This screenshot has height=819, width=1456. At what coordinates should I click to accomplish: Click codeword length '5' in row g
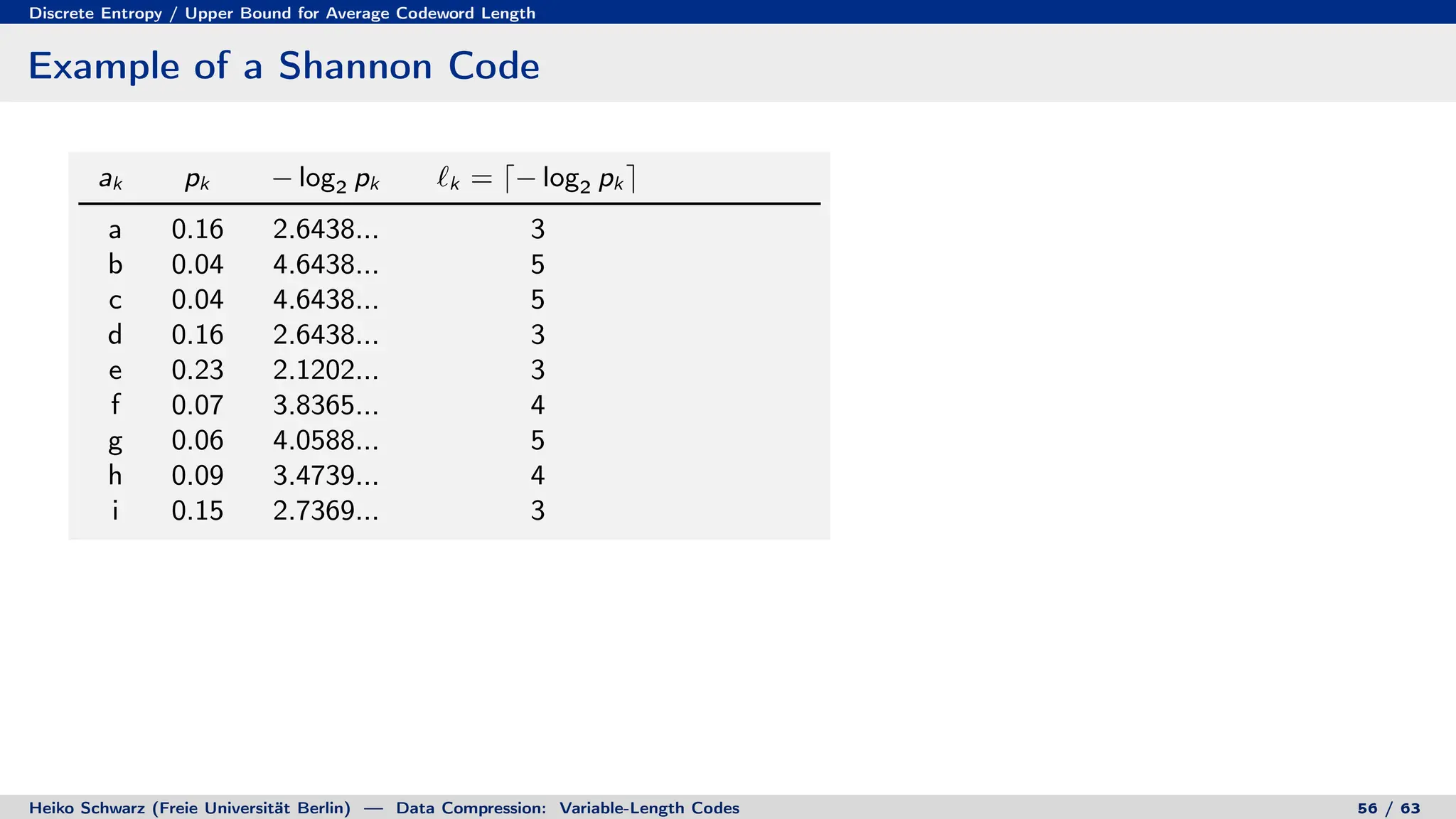tap(537, 440)
